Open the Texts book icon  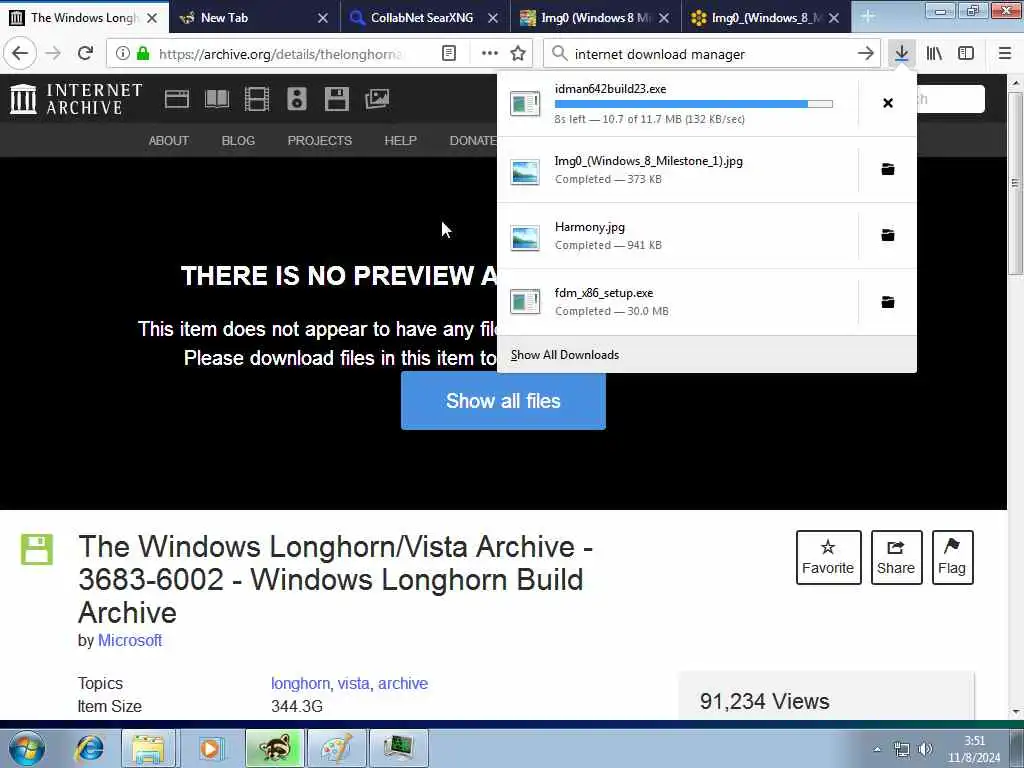click(217, 99)
